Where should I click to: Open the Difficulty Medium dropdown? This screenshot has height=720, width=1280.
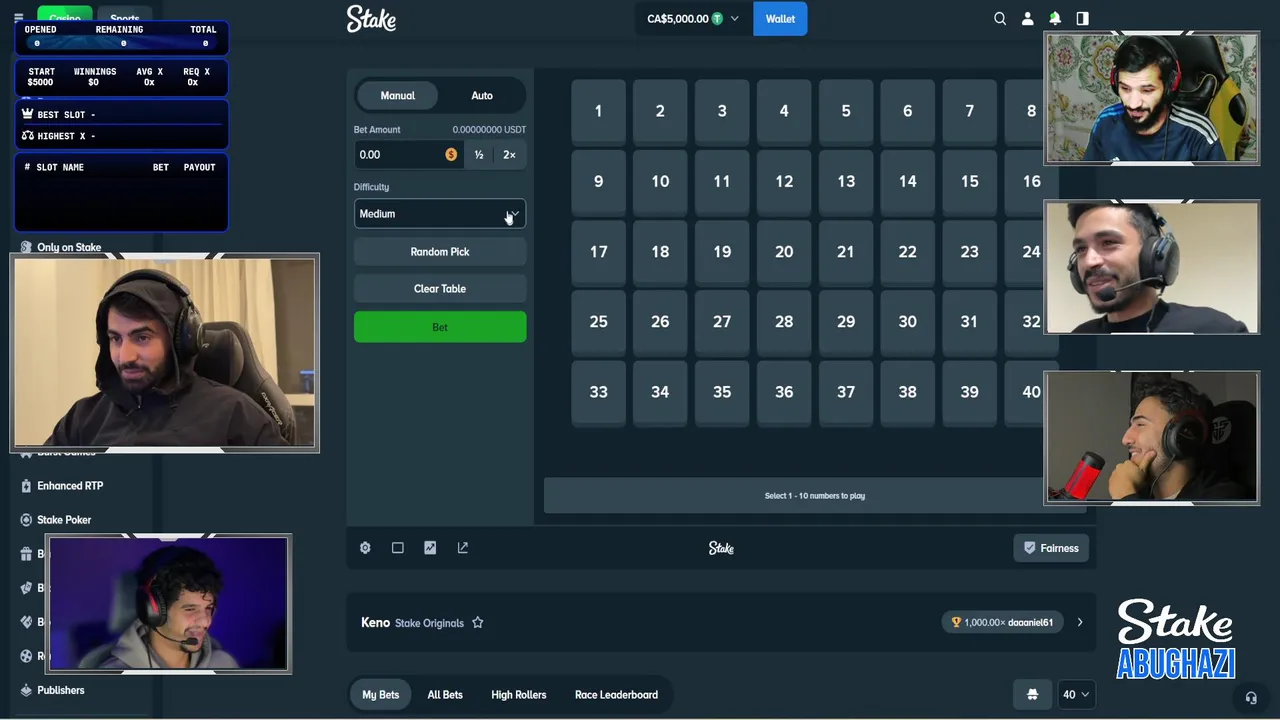point(440,214)
